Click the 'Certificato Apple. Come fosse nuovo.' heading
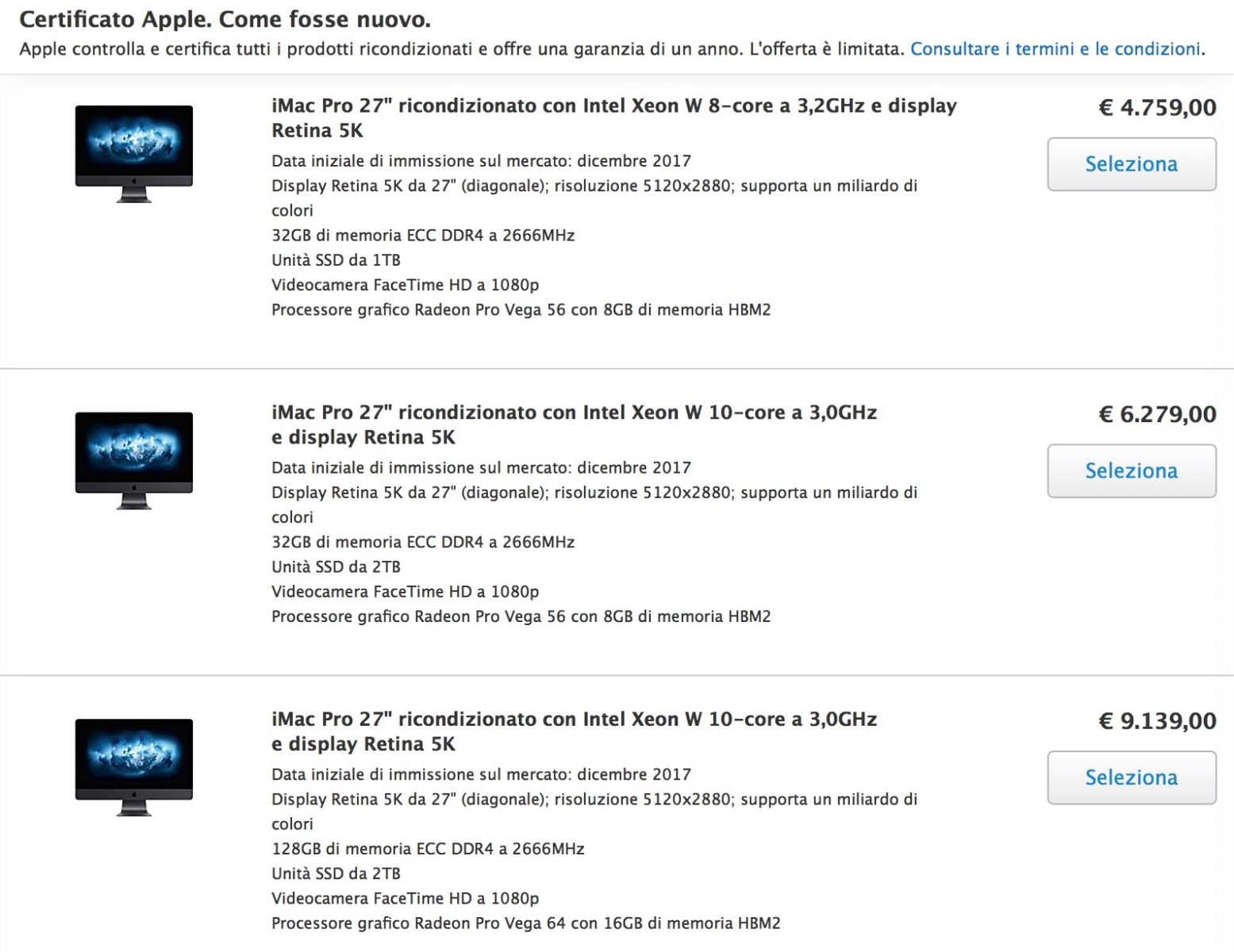The height and width of the screenshot is (952, 1234). click(x=225, y=19)
